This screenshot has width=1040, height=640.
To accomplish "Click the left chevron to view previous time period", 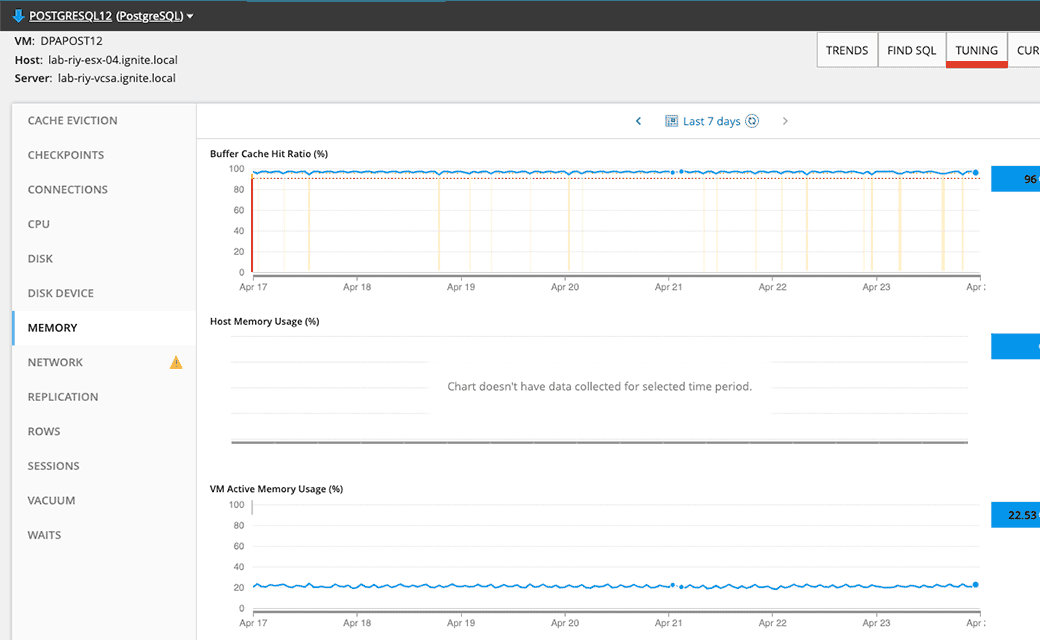I will pyautogui.click(x=638, y=120).
